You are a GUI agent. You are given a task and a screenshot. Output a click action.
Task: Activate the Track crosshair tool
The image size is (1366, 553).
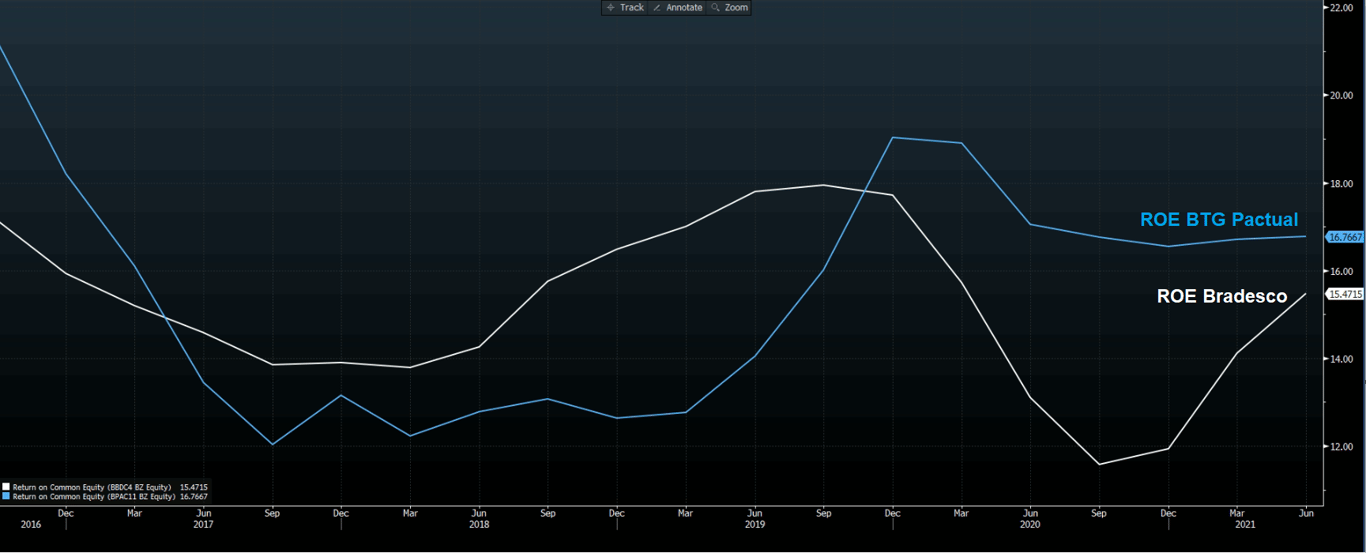point(625,7)
